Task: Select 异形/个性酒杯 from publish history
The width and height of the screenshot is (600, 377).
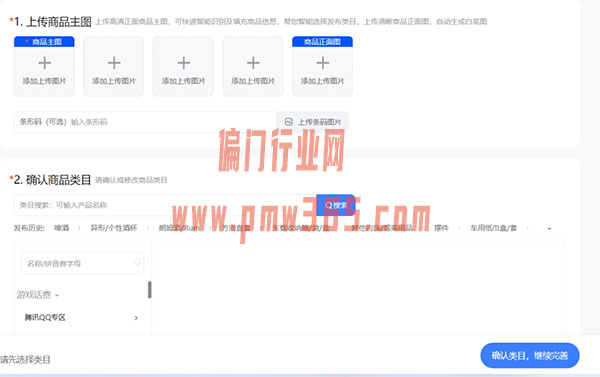Action: pyautogui.click(x=114, y=228)
